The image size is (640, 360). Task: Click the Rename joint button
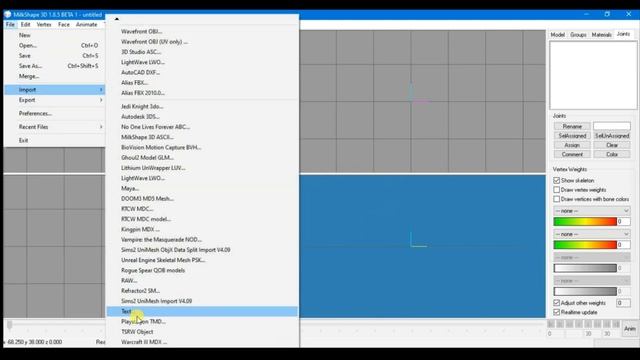572,127
